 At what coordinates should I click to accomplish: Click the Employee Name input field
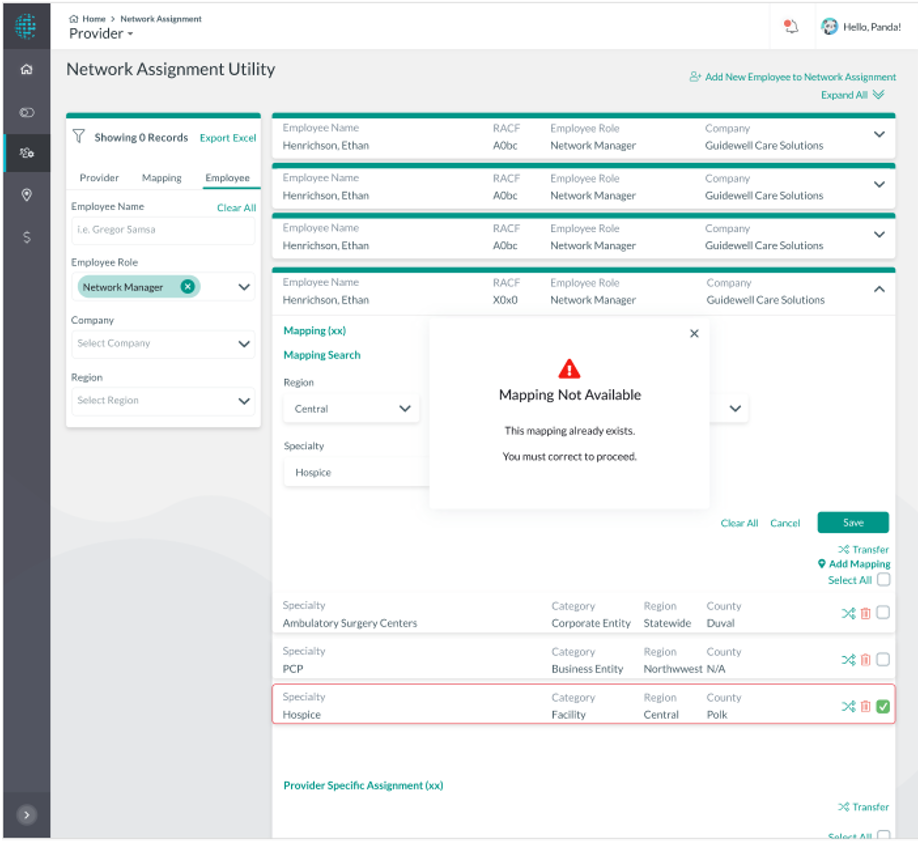pyautogui.click(x=163, y=230)
